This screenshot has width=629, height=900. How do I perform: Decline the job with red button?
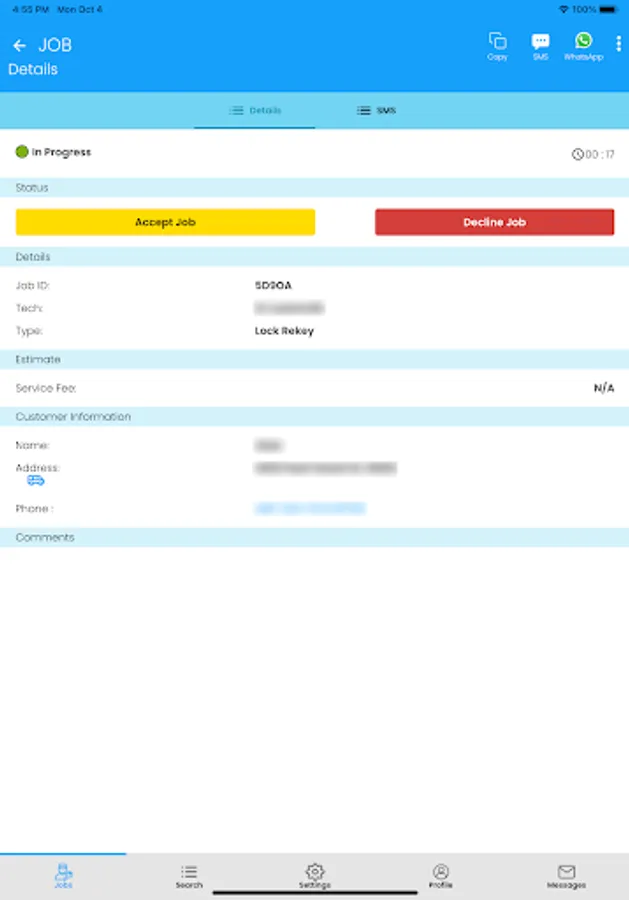point(494,222)
